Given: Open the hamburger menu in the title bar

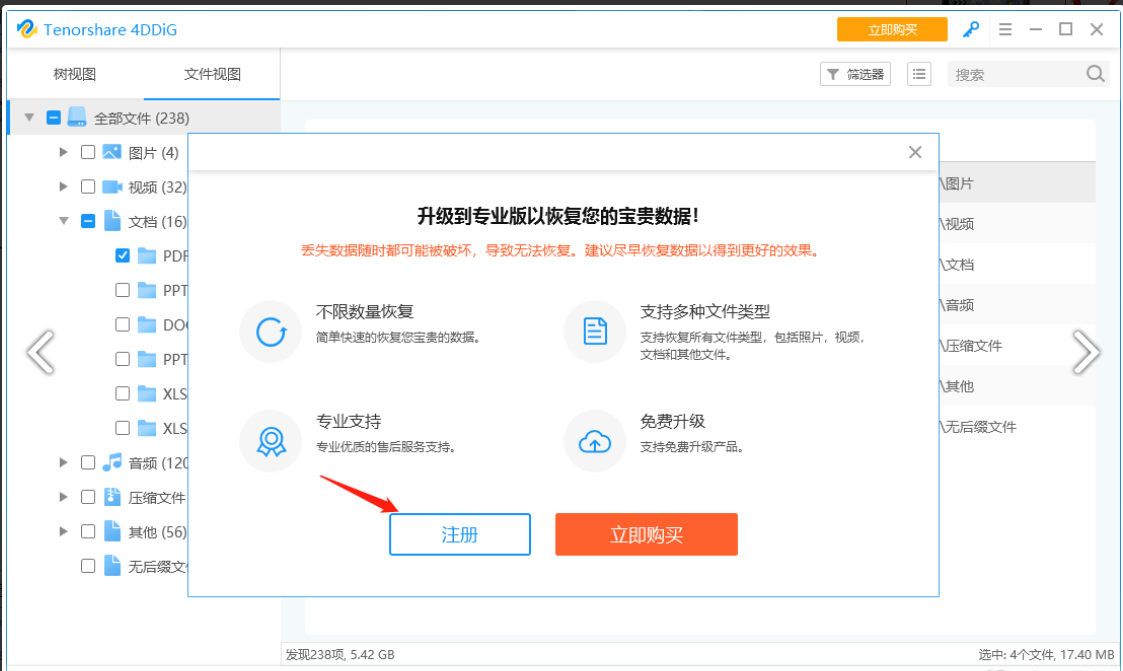Looking at the screenshot, I should click(1005, 29).
